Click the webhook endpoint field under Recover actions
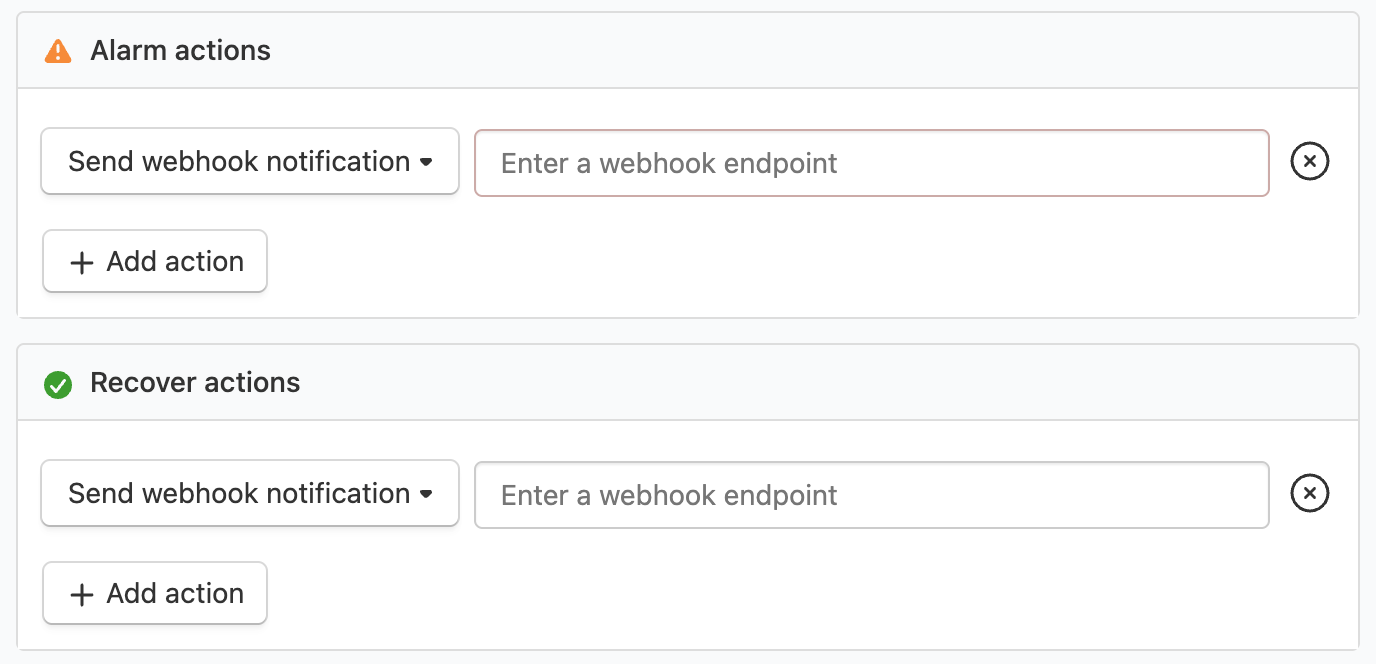Screen dimensions: 1376x664 (x=870, y=493)
